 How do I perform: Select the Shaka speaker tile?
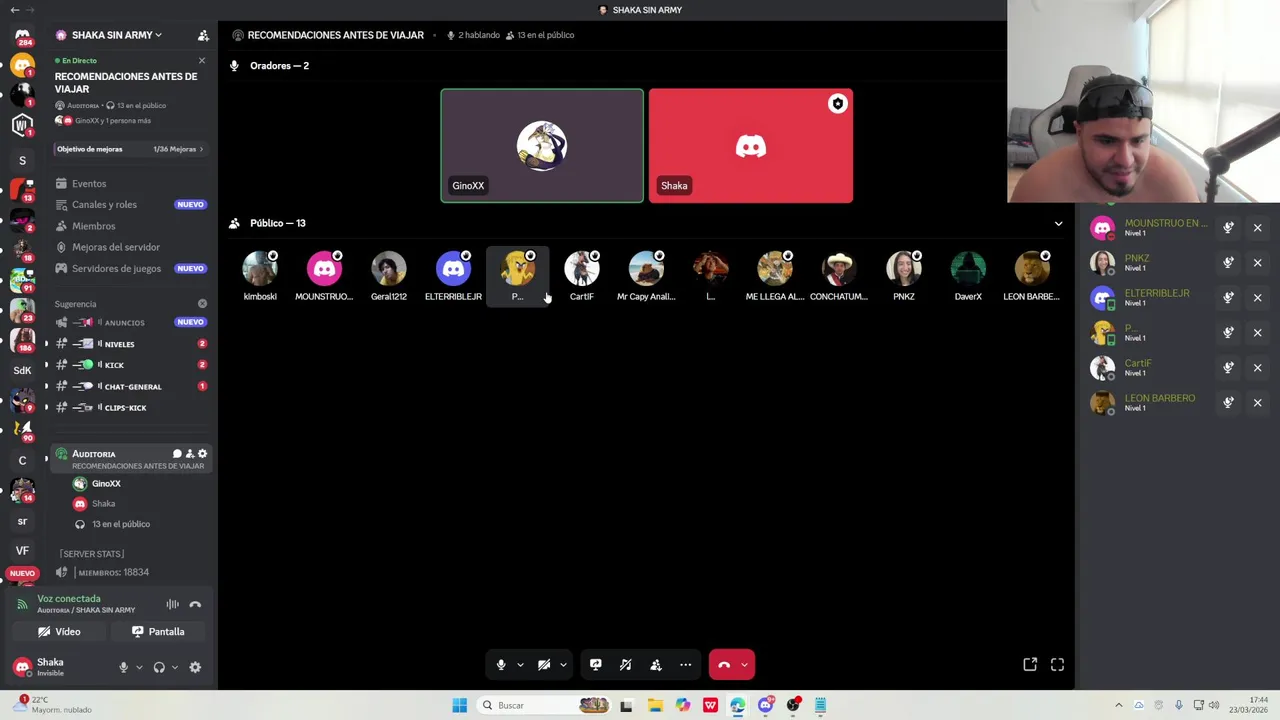751,146
